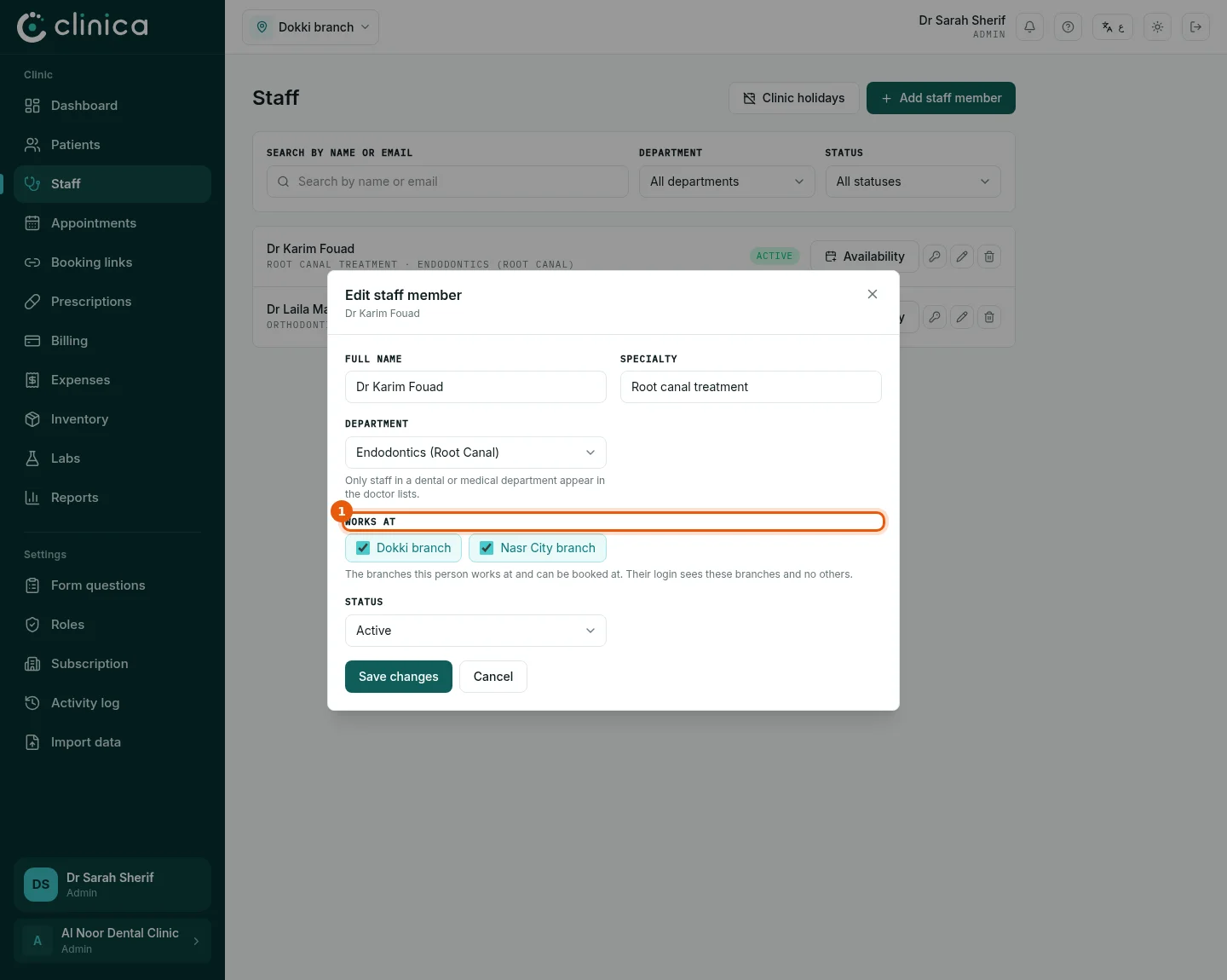Screen dimensions: 1227x980
Task: Open the help question-mark icon
Action: [1068, 27]
